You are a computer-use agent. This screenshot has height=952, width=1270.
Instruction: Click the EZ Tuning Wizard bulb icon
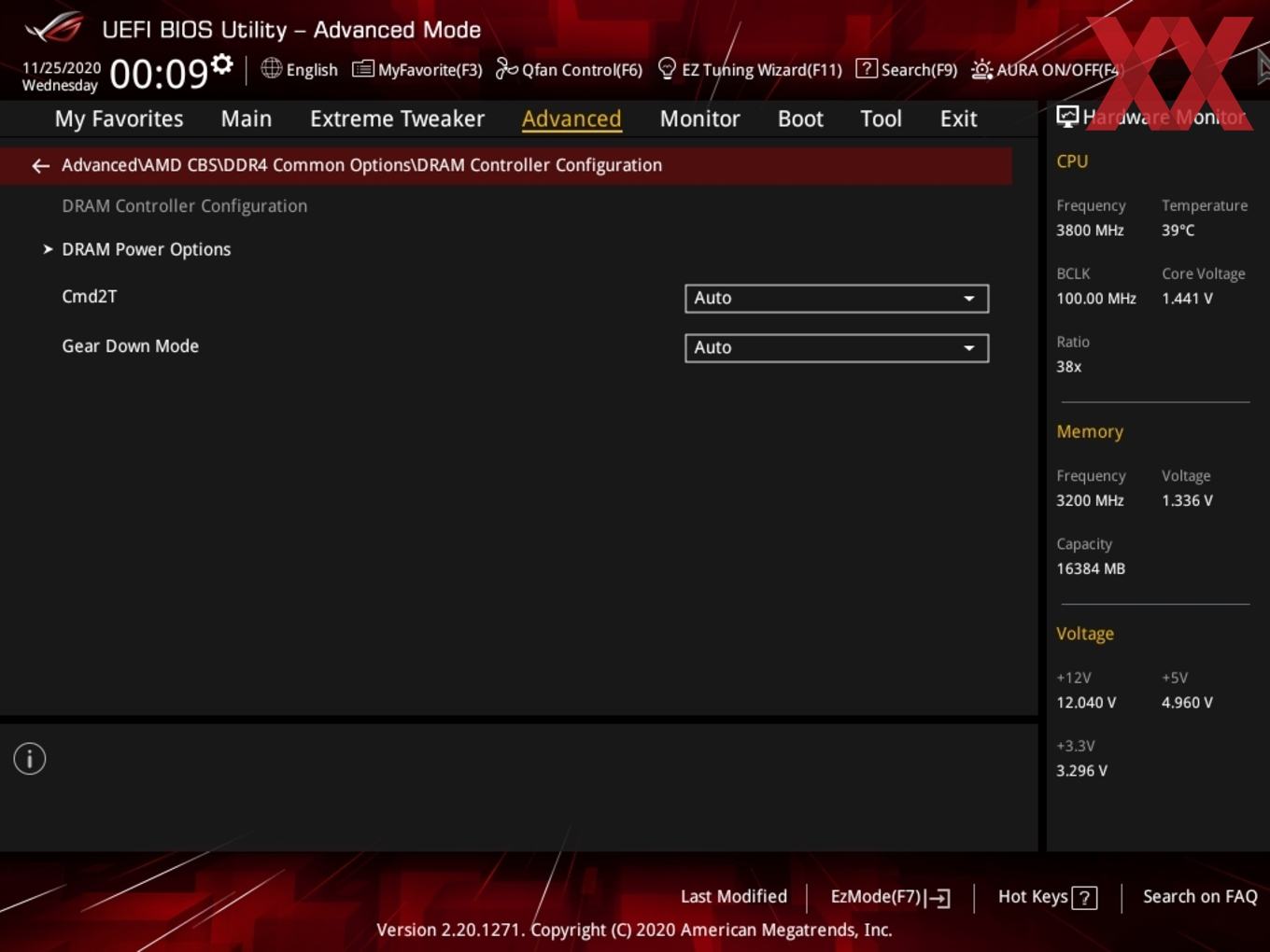click(667, 68)
